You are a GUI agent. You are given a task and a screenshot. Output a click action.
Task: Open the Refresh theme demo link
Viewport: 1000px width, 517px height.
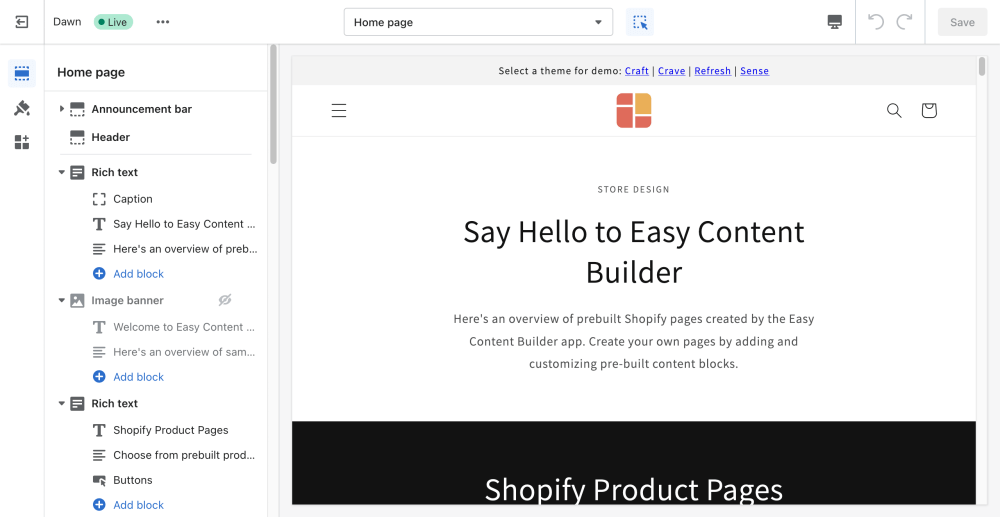712,71
